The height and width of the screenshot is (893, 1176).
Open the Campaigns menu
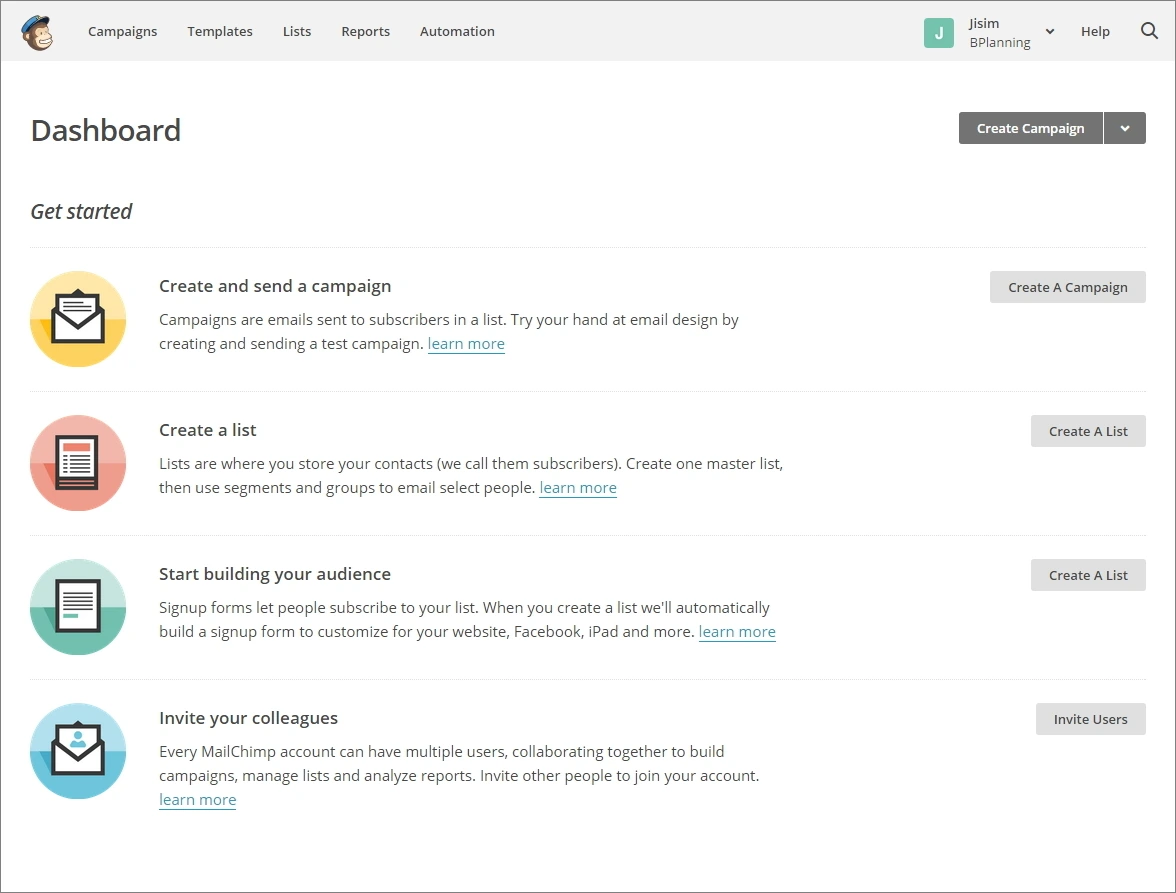point(122,31)
